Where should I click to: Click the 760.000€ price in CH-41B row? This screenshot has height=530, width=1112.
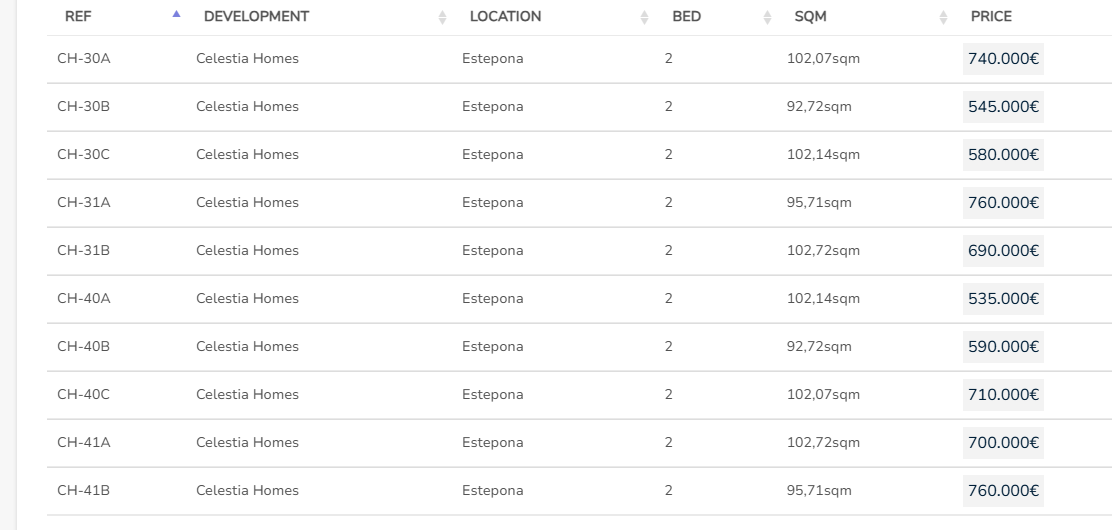[x=1003, y=491]
